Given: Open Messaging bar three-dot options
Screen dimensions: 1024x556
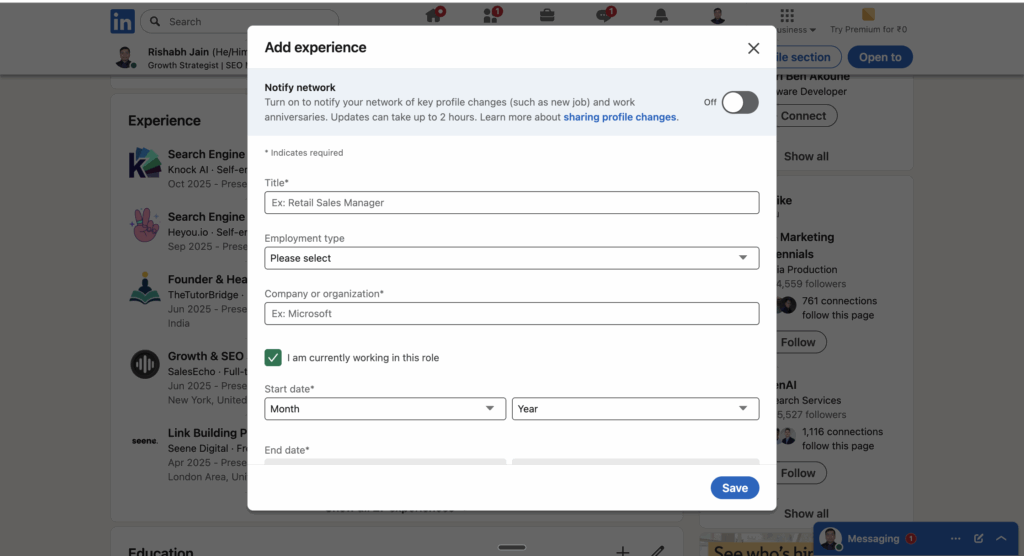Looking at the screenshot, I should coord(956,538).
